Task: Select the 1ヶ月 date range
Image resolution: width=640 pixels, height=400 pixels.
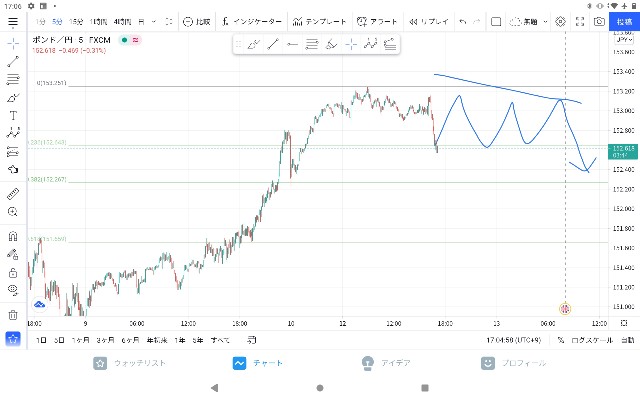Action: click(x=80, y=340)
